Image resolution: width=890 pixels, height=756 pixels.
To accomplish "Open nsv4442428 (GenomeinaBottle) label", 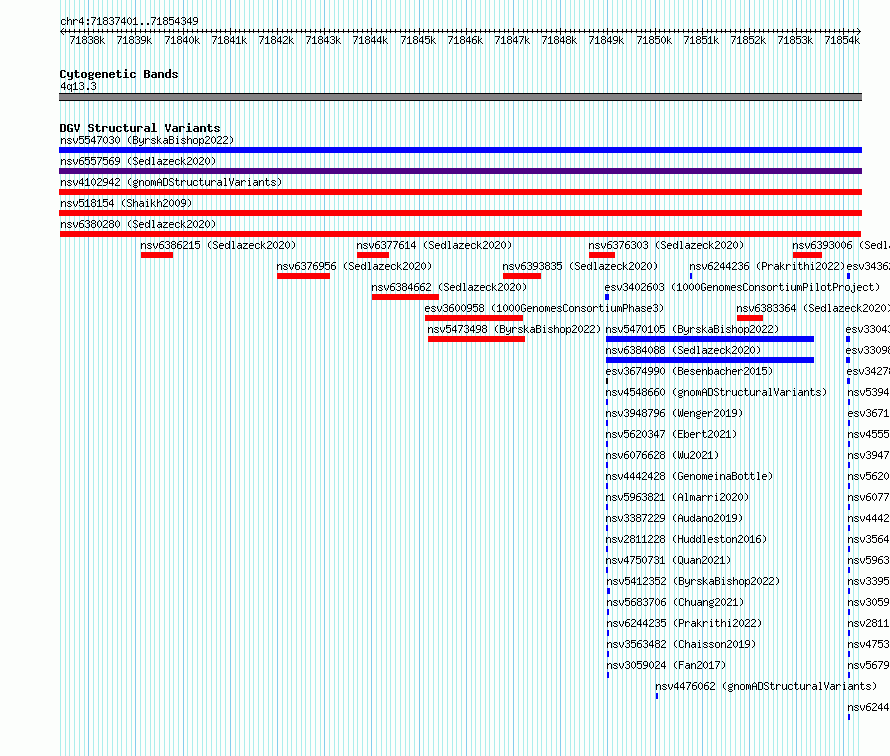I will pyautogui.click(x=689, y=476).
